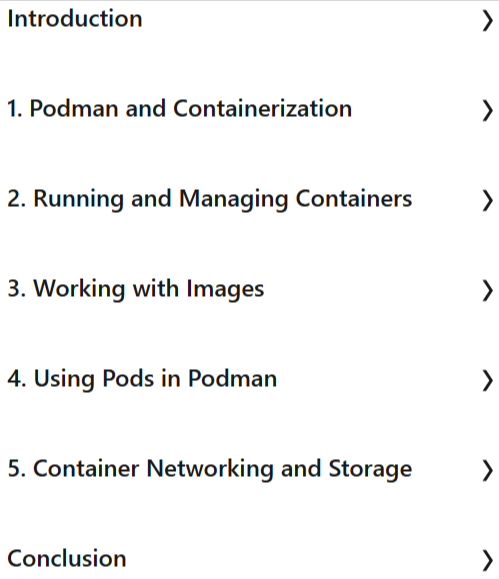The image size is (499, 579).
Task: Click the word Images in chapter three
Action: 225,289
